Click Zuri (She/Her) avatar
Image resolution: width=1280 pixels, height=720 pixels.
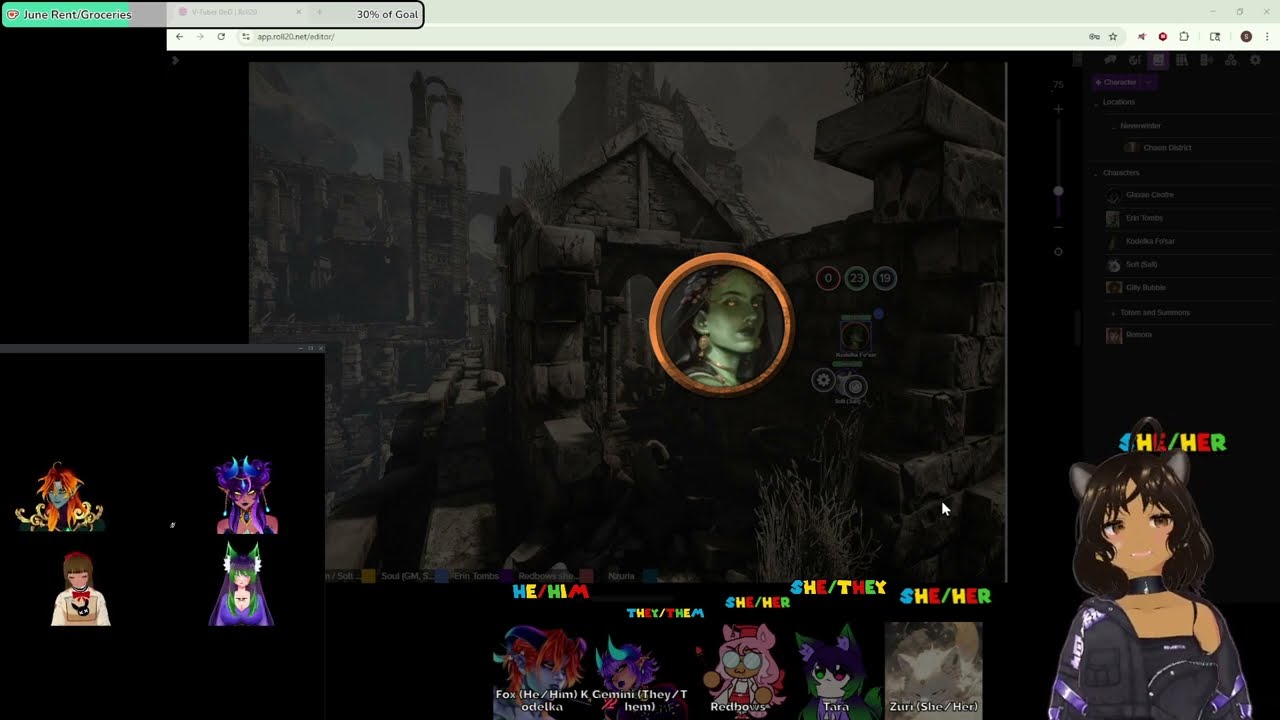933,669
